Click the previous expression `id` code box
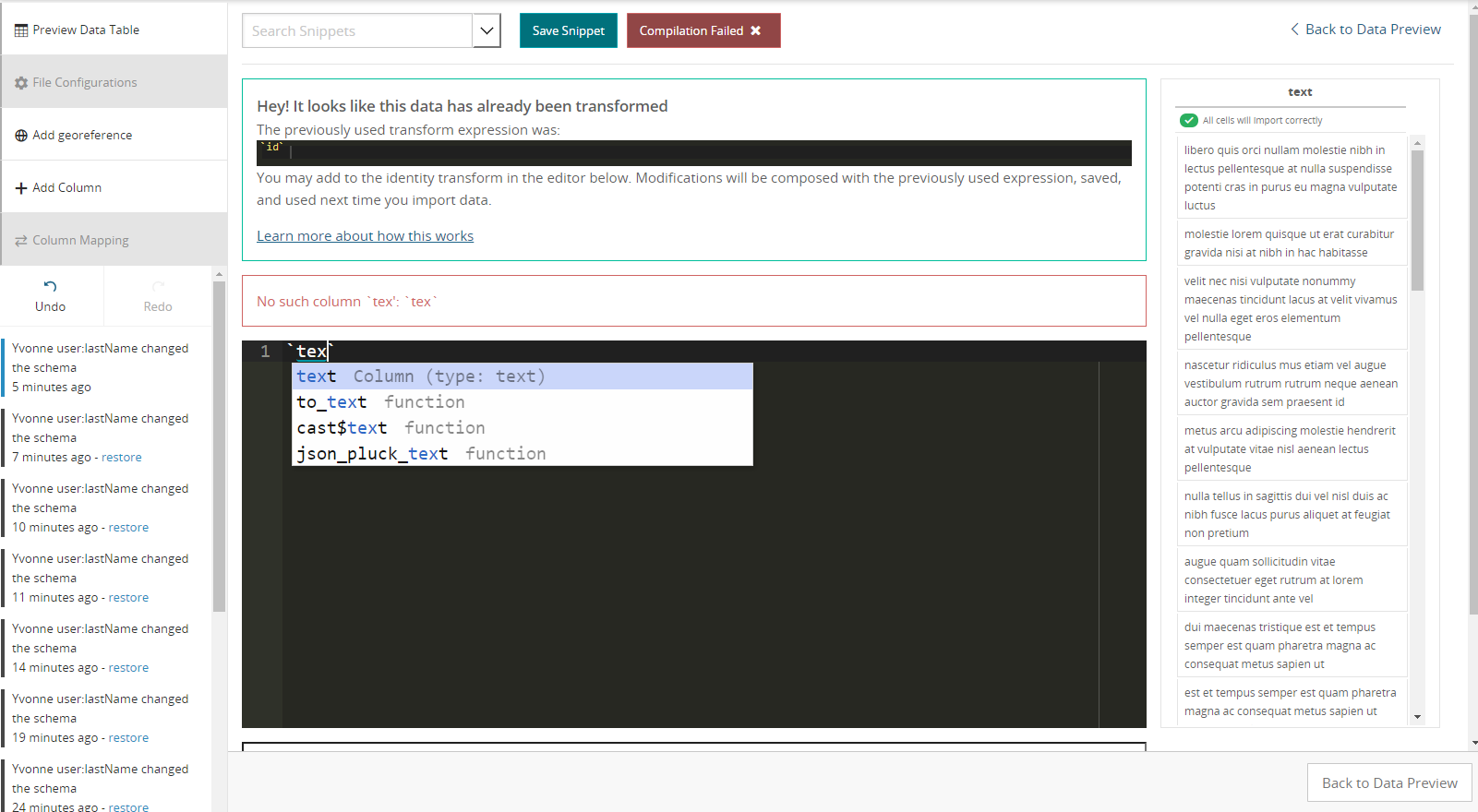This screenshot has height=812, width=1478. 693,153
